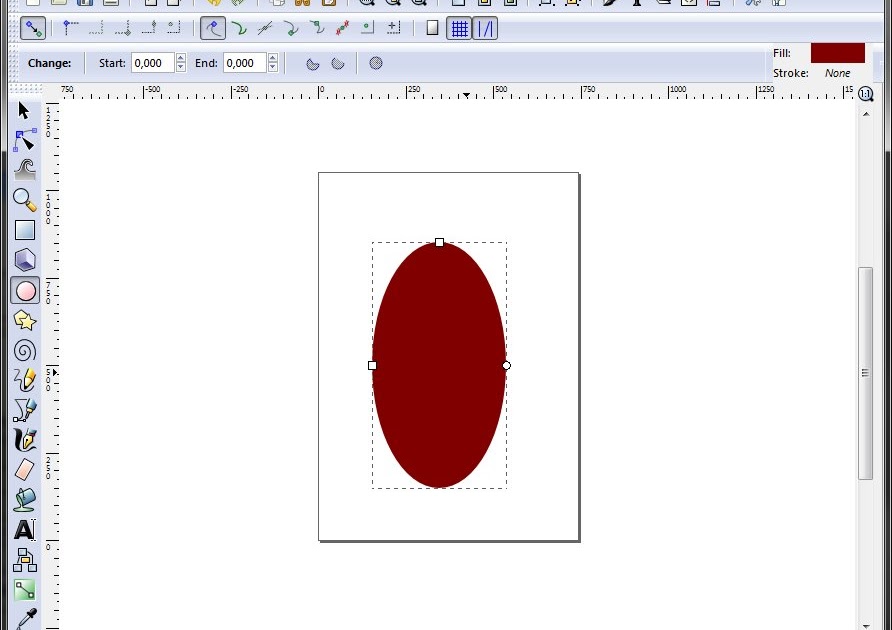Choose the Zoom magnifier tool

(x=24, y=200)
